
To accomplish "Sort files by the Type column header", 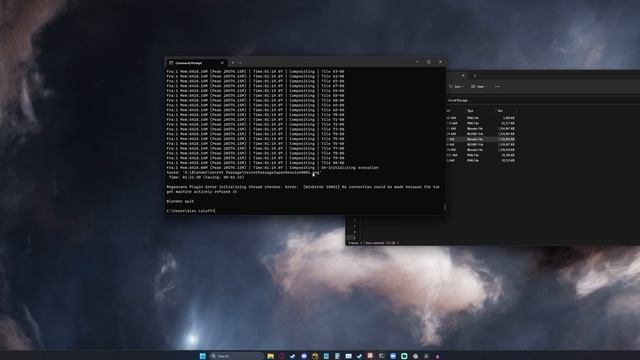I will [470, 111].
